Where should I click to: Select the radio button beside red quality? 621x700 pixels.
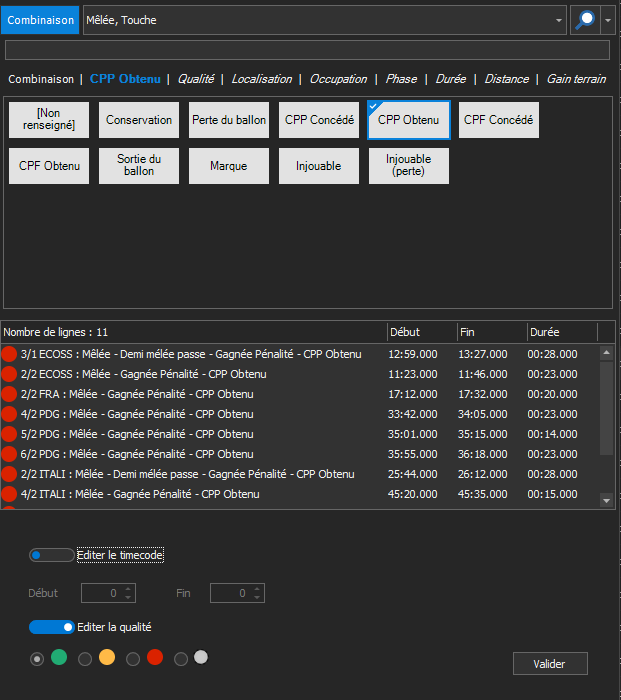[x=133, y=658]
